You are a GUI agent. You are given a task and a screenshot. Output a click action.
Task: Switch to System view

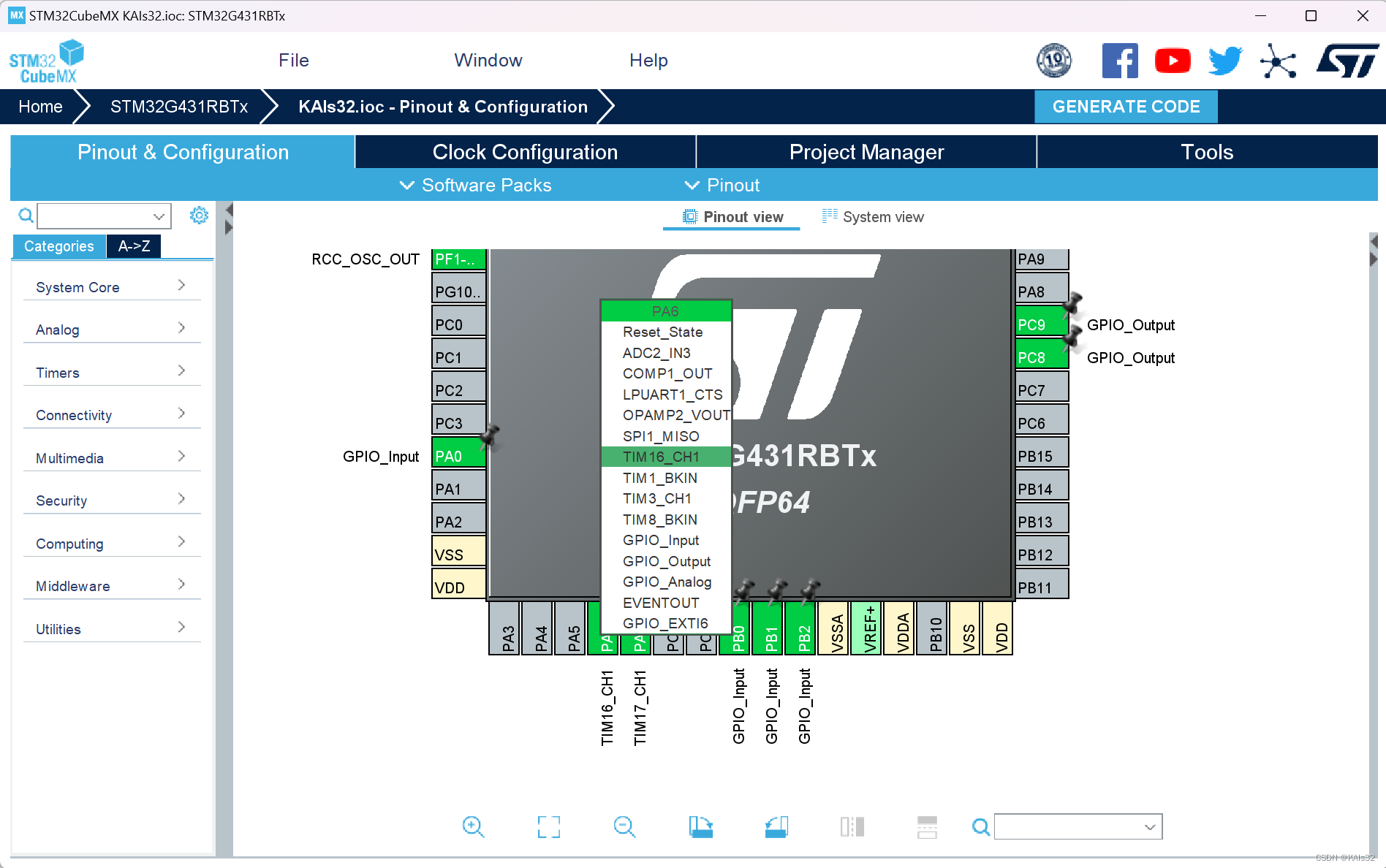(873, 217)
